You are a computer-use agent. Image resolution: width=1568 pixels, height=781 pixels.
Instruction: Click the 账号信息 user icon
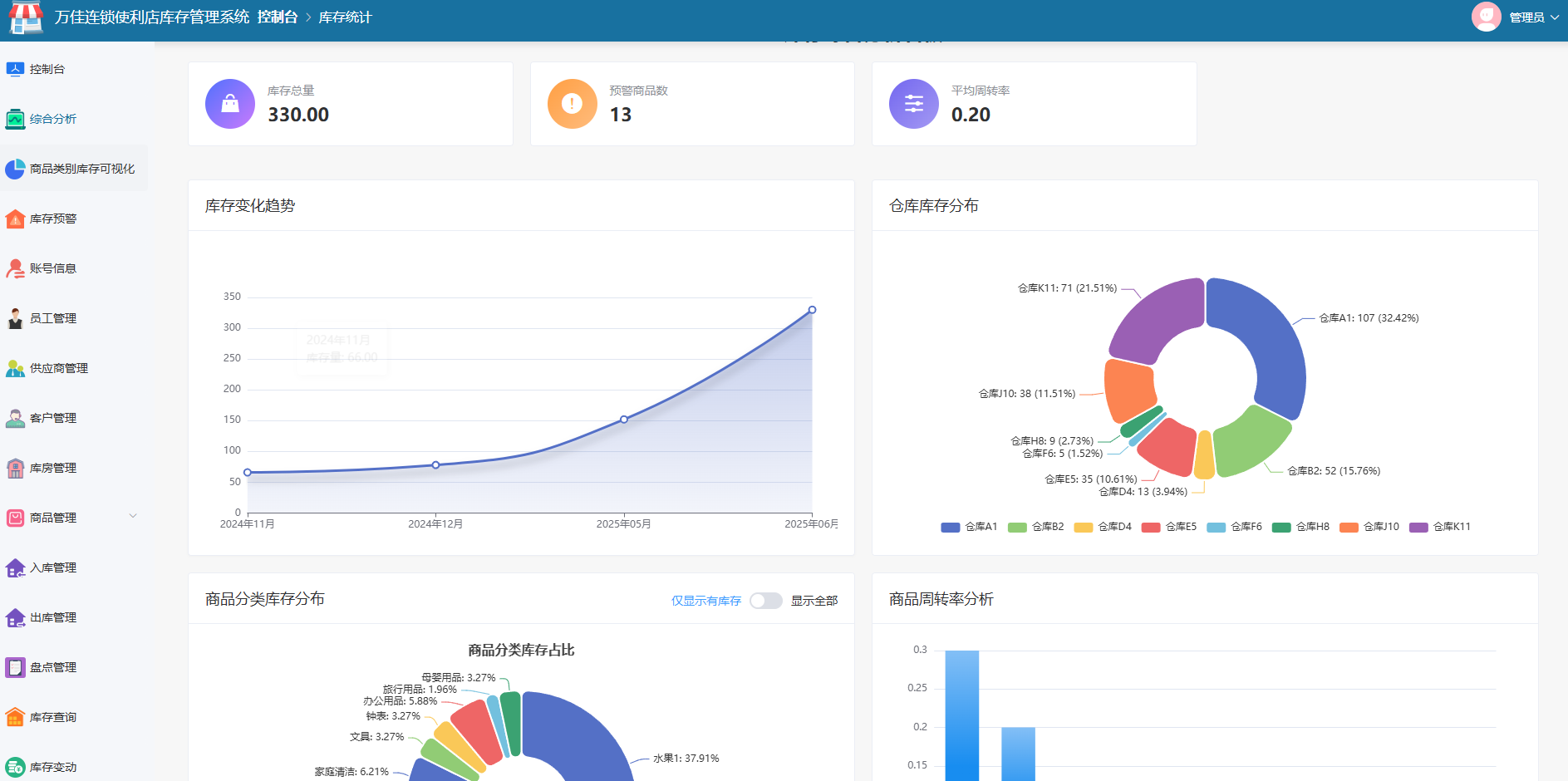pos(15,268)
